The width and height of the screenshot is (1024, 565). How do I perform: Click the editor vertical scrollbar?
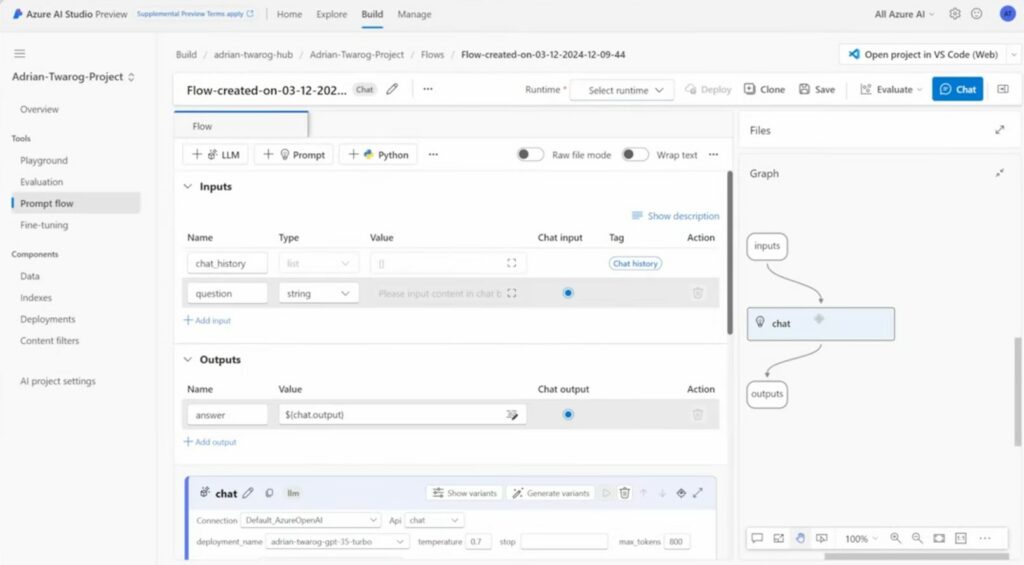pos(730,253)
